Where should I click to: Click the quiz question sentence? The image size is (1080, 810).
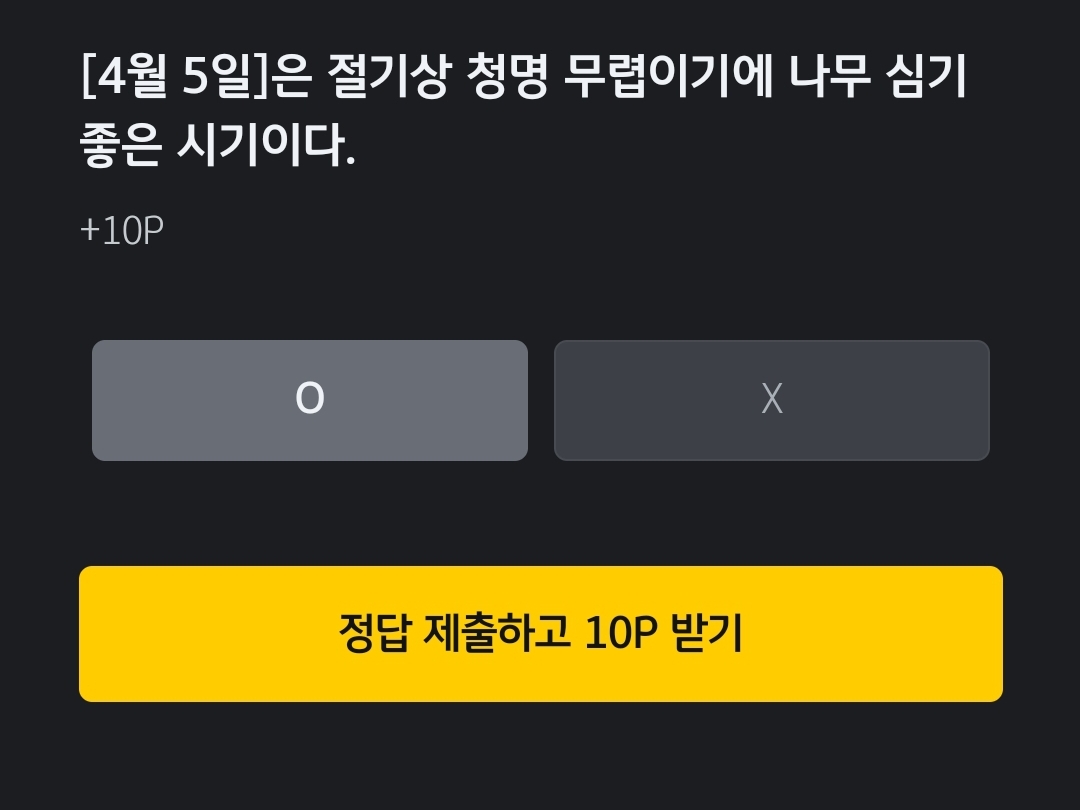523,110
